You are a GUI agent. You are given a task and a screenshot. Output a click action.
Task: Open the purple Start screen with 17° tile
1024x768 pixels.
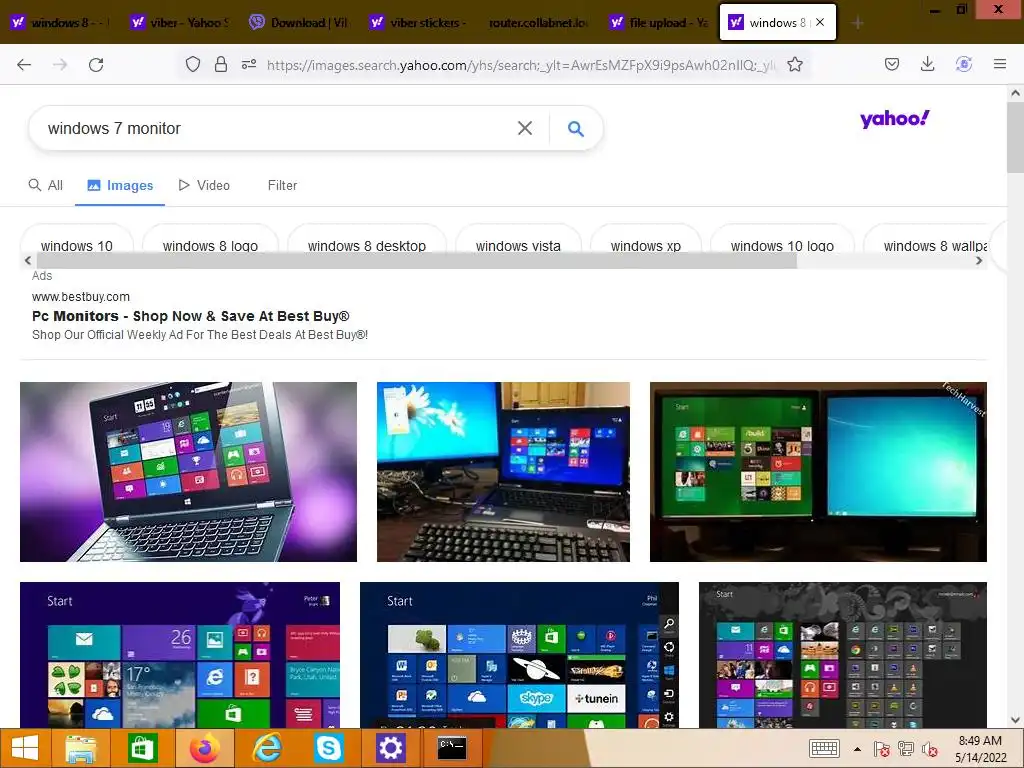click(x=180, y=655)
